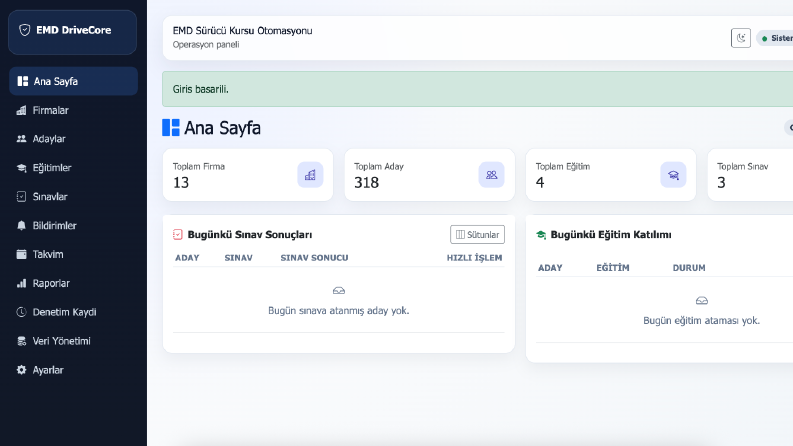
Task: Open the Sütunlar columns button
Action: click(477, 235)
